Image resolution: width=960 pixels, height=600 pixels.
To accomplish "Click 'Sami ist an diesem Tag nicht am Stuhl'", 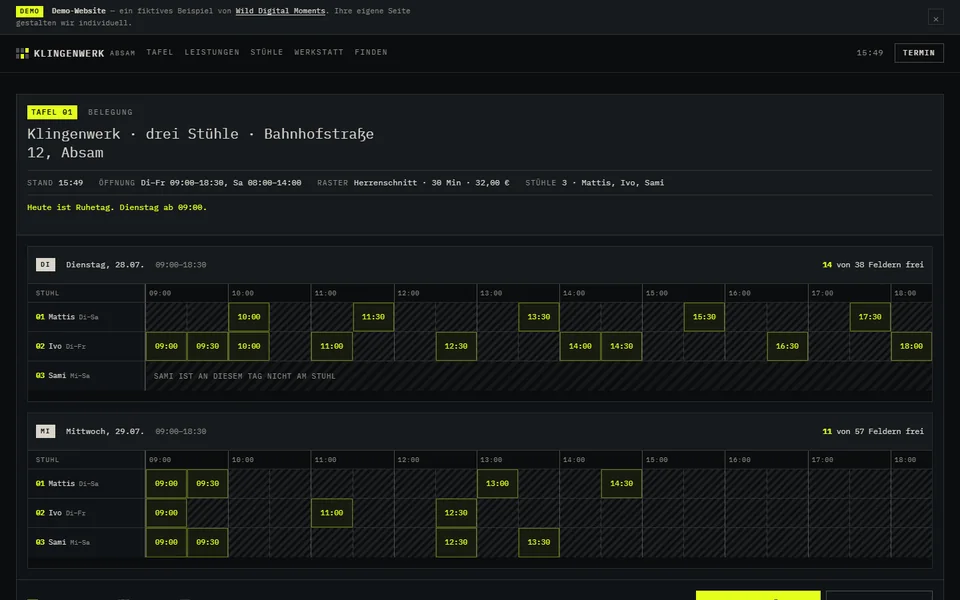I will (244, 376).
